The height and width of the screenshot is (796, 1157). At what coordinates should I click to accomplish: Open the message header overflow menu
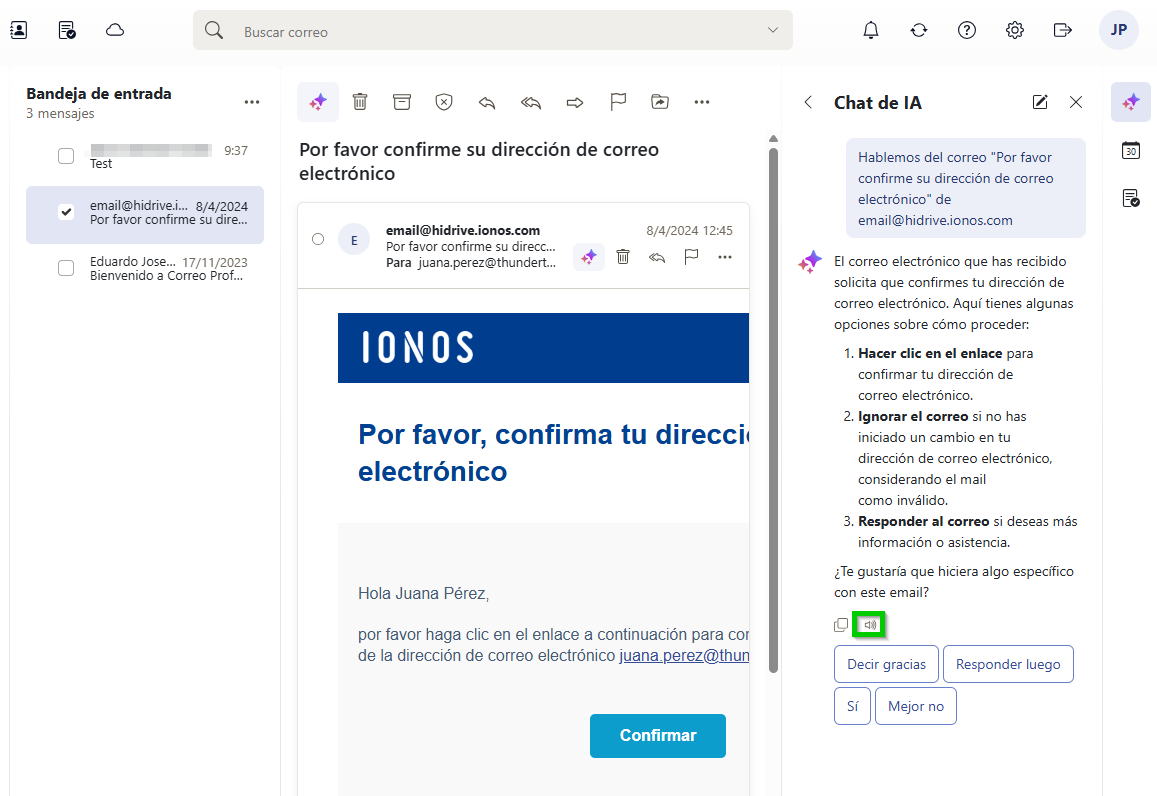click(x=724, y=257)
